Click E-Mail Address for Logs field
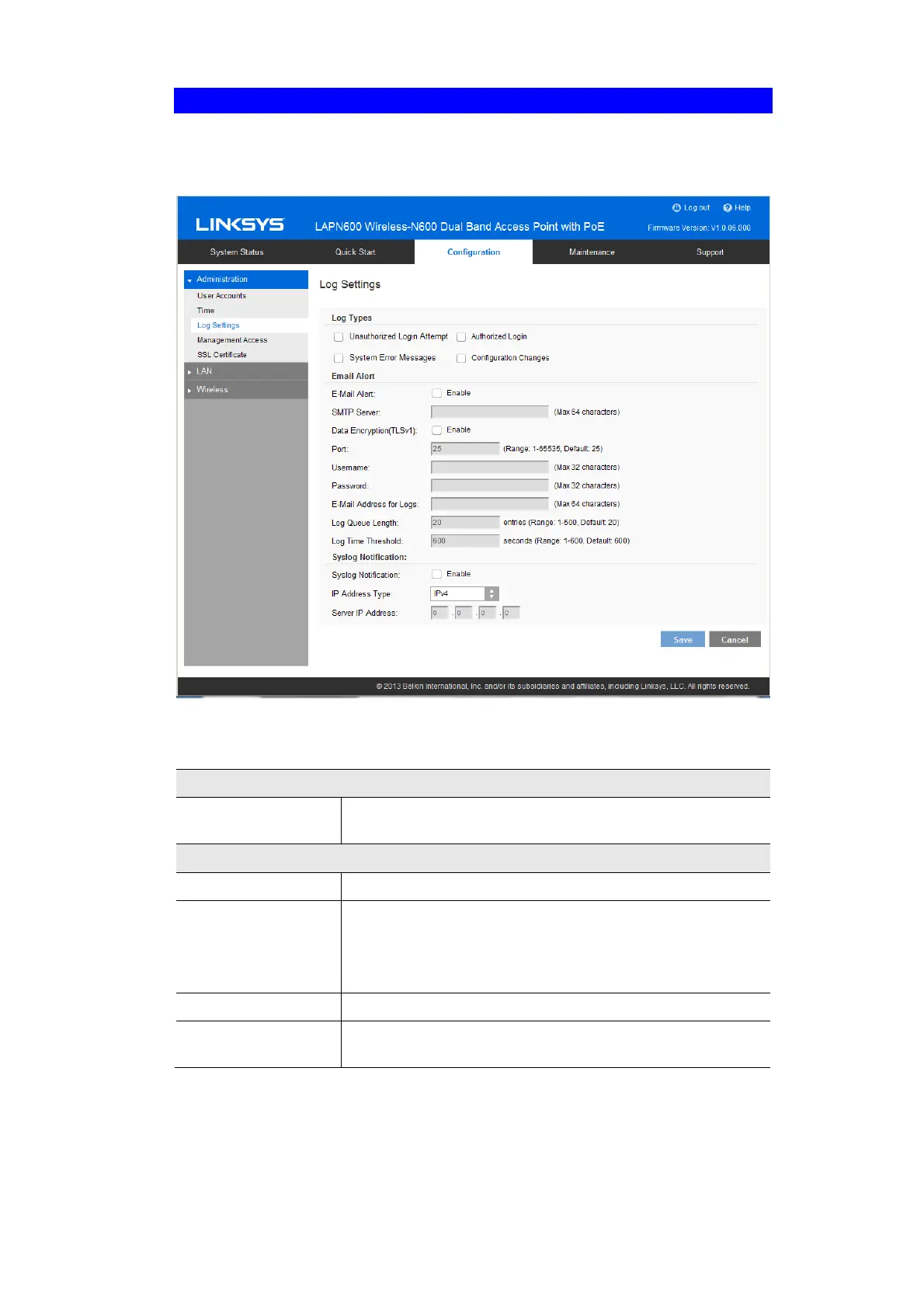Image resolution: width=924 pixels, height=1308 pixels. click(490, 503)
